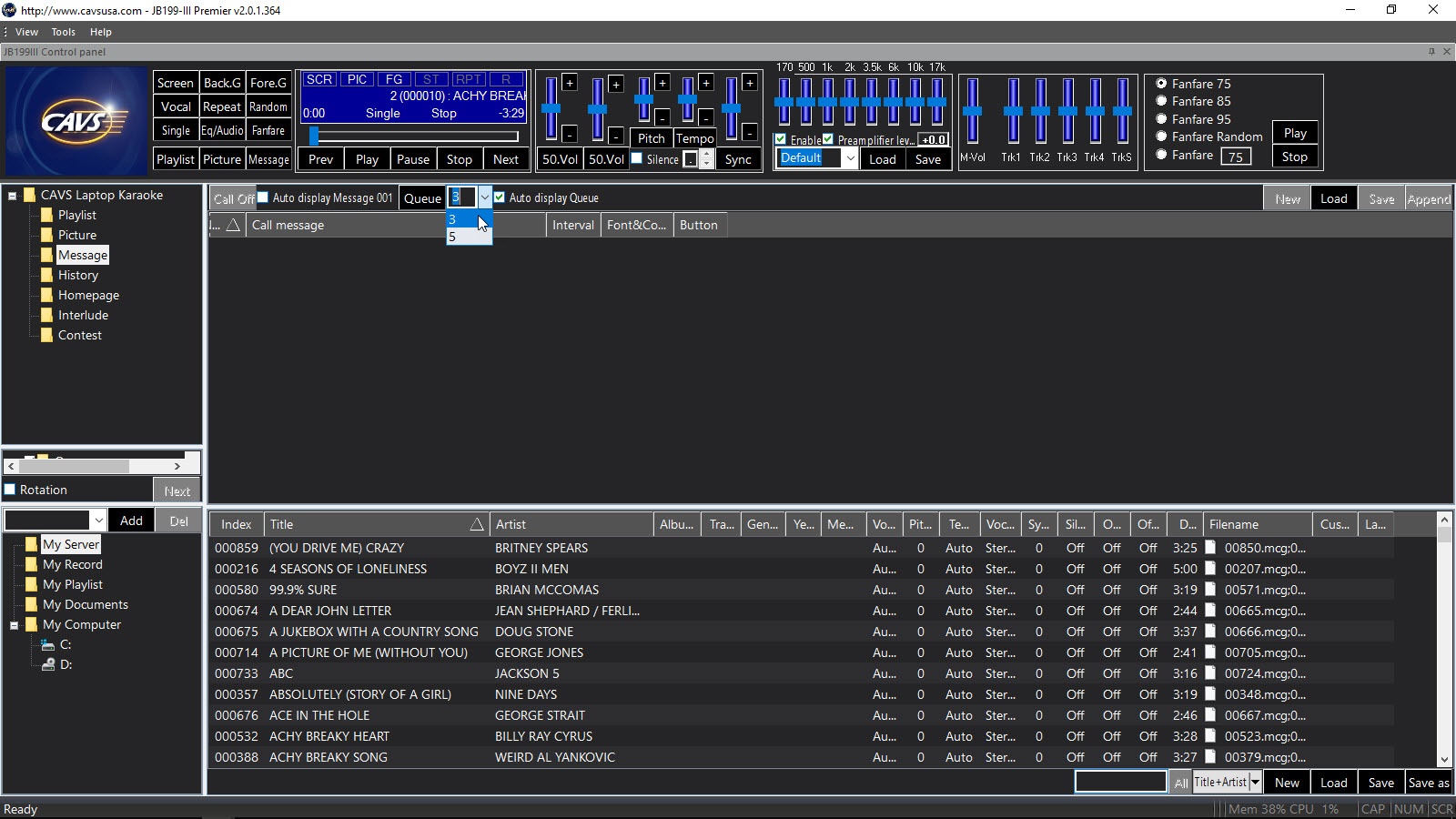Open the Title+Artist search dropdown

pos(1256,782)
